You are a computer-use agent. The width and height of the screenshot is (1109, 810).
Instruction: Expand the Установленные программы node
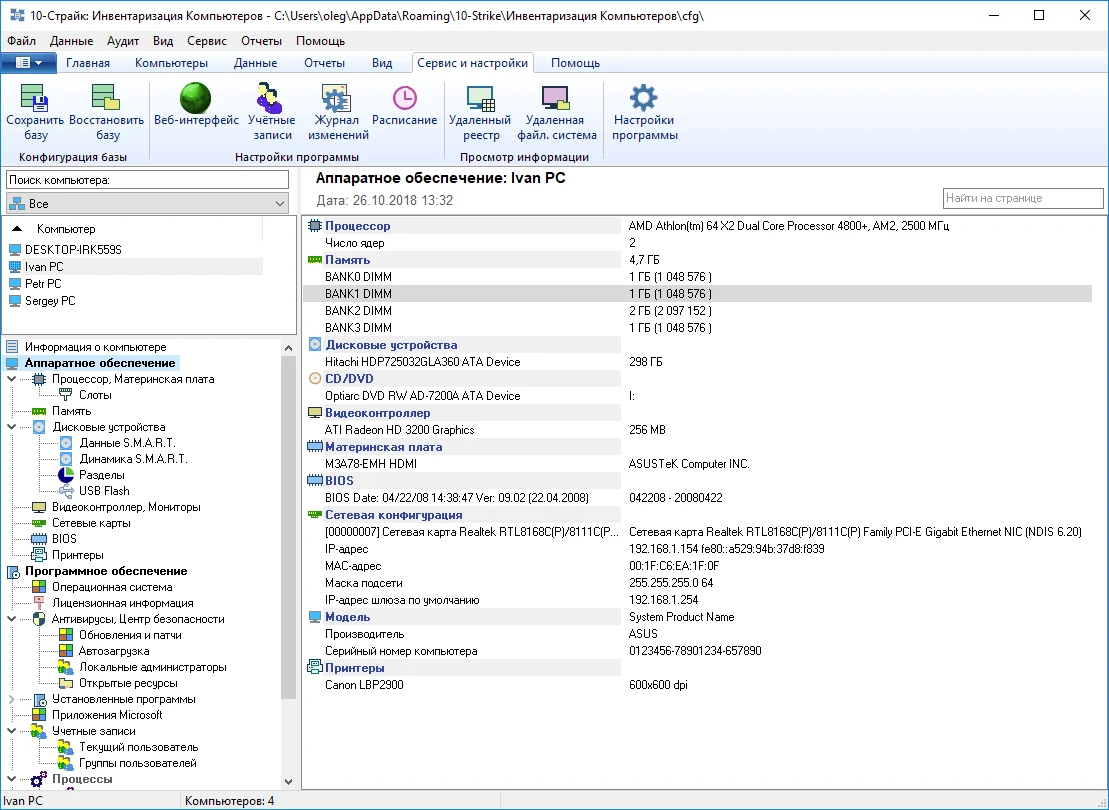coord(11,699)
